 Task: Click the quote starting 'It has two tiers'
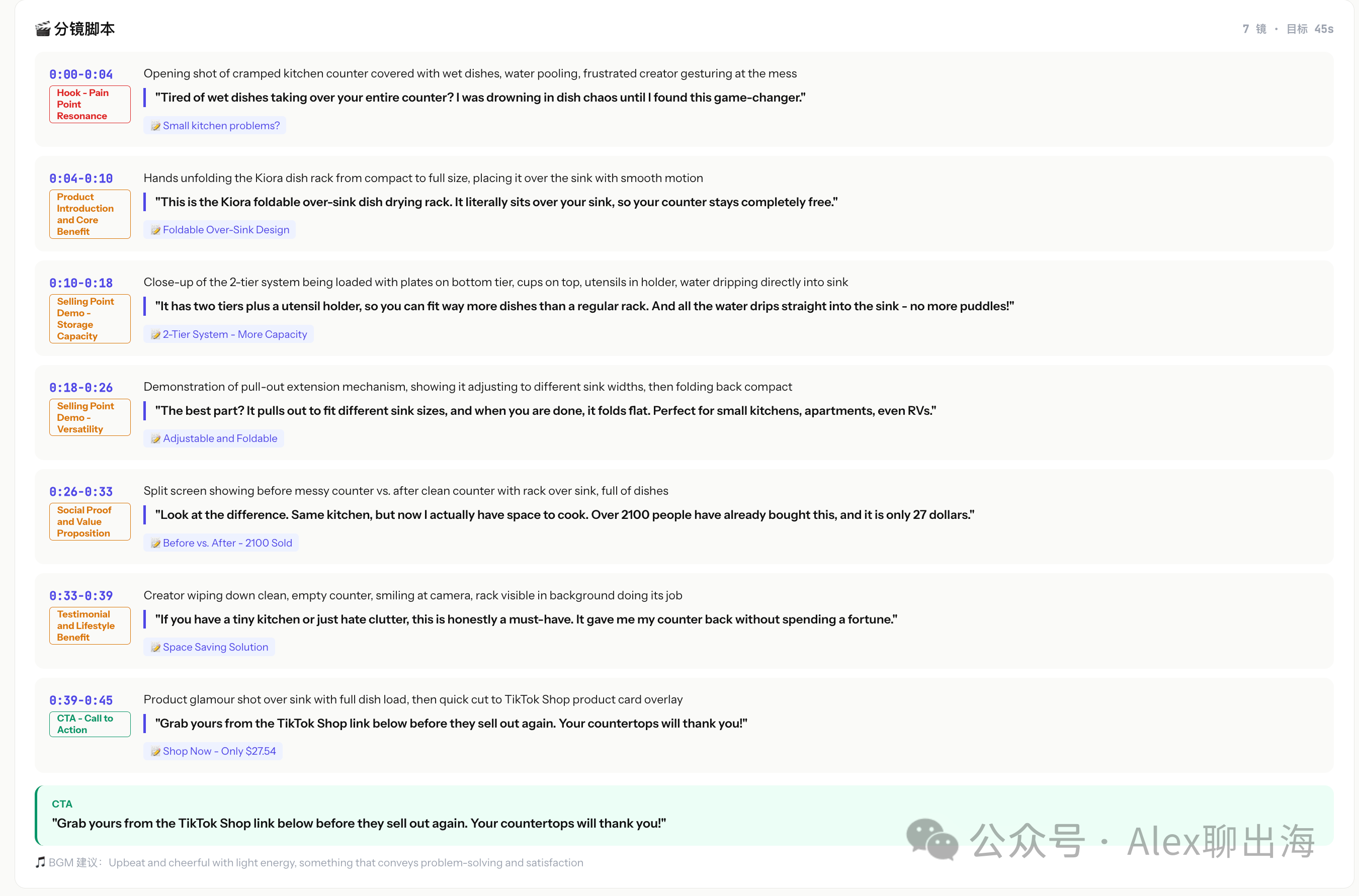tap(584, 306)
